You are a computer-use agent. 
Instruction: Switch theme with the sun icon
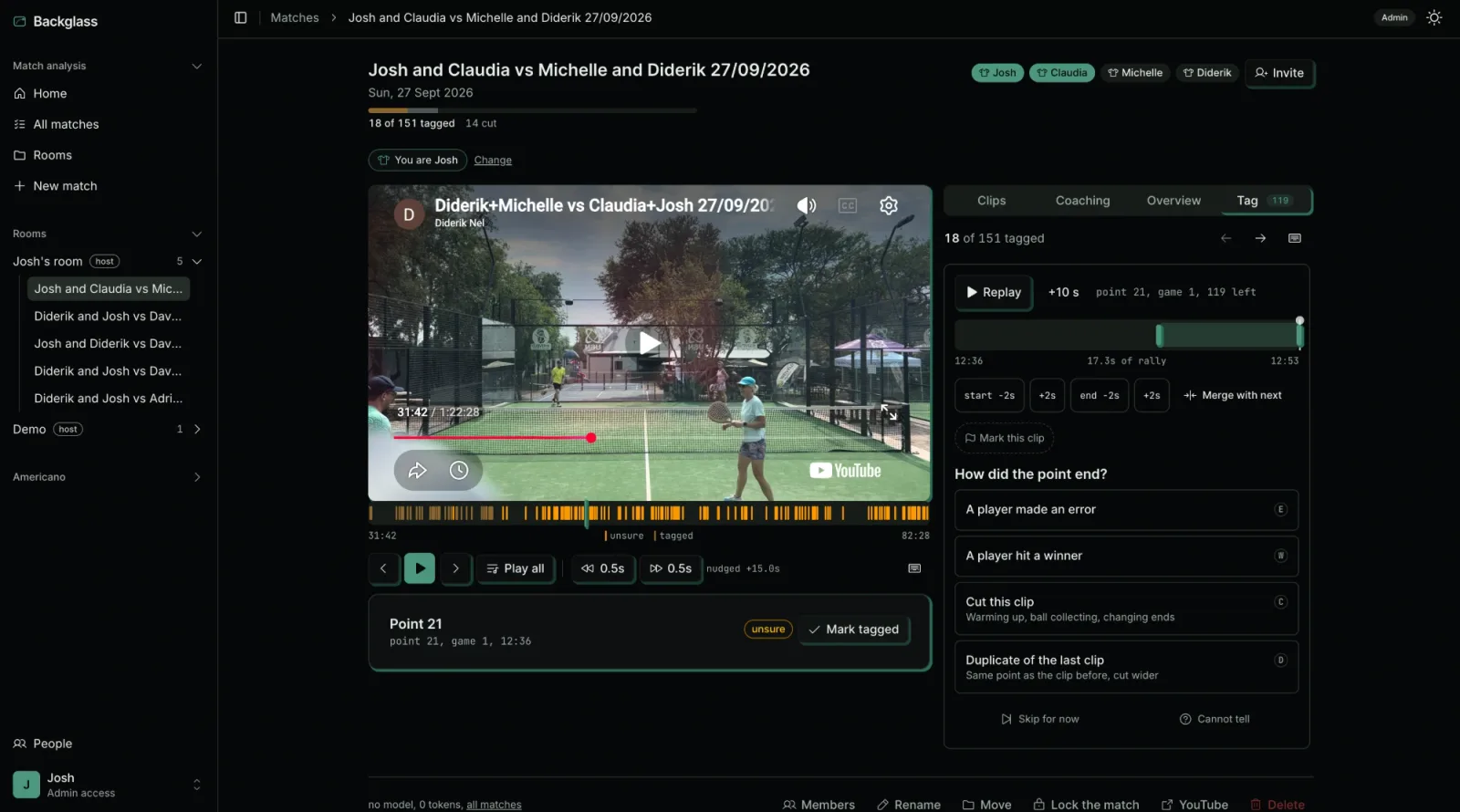(x=1434, y=17)
